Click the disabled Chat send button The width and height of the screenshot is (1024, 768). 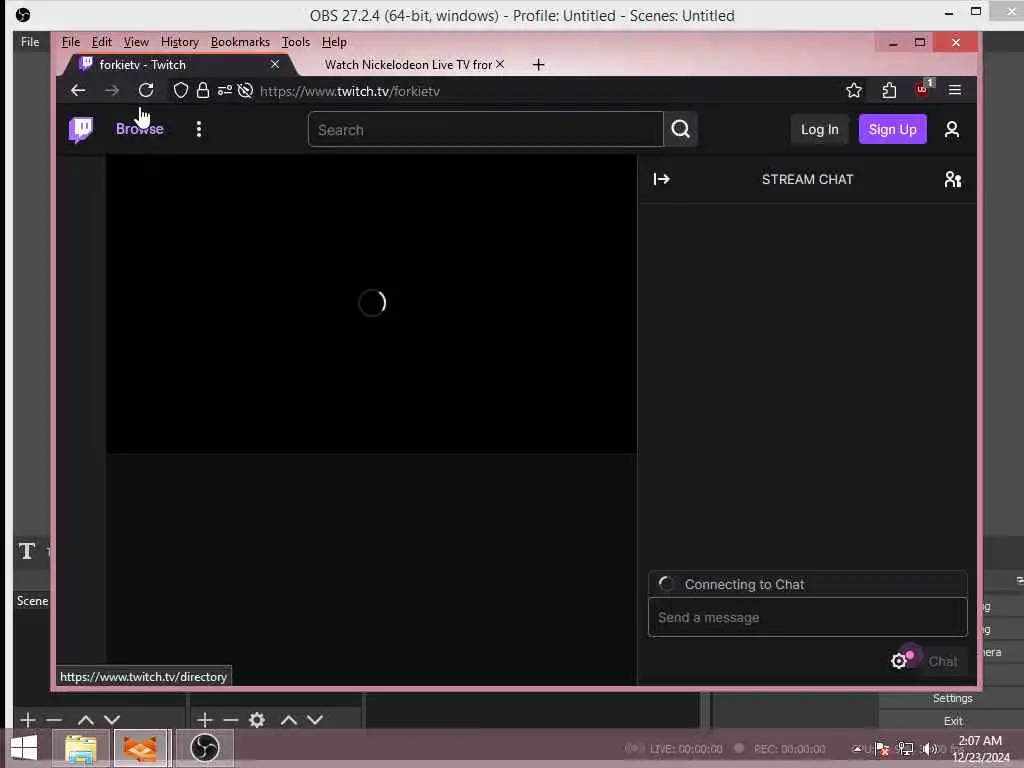(x=942, y=662)
